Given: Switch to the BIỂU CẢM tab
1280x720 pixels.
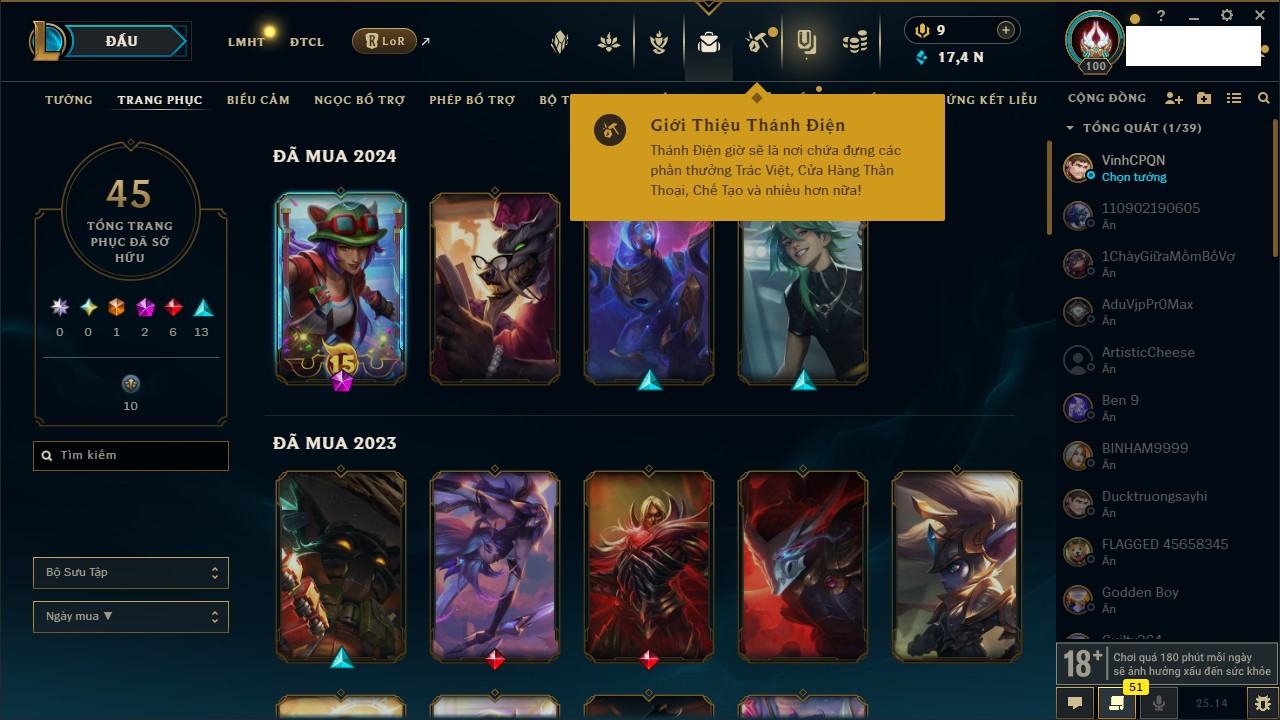Looking at the screenshot, I should (258, 100).
